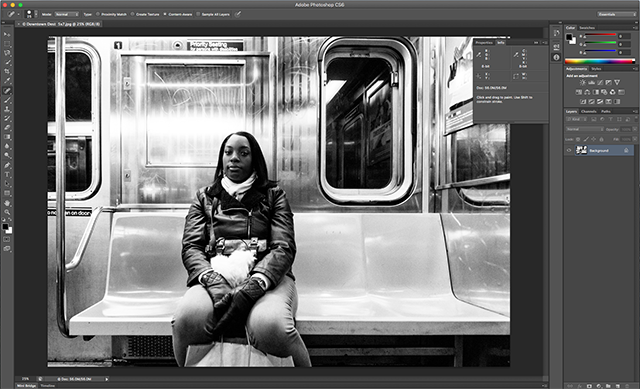Switch to the Channels tab
This screenshot has width=640, height=389.
tap(589, 111)
